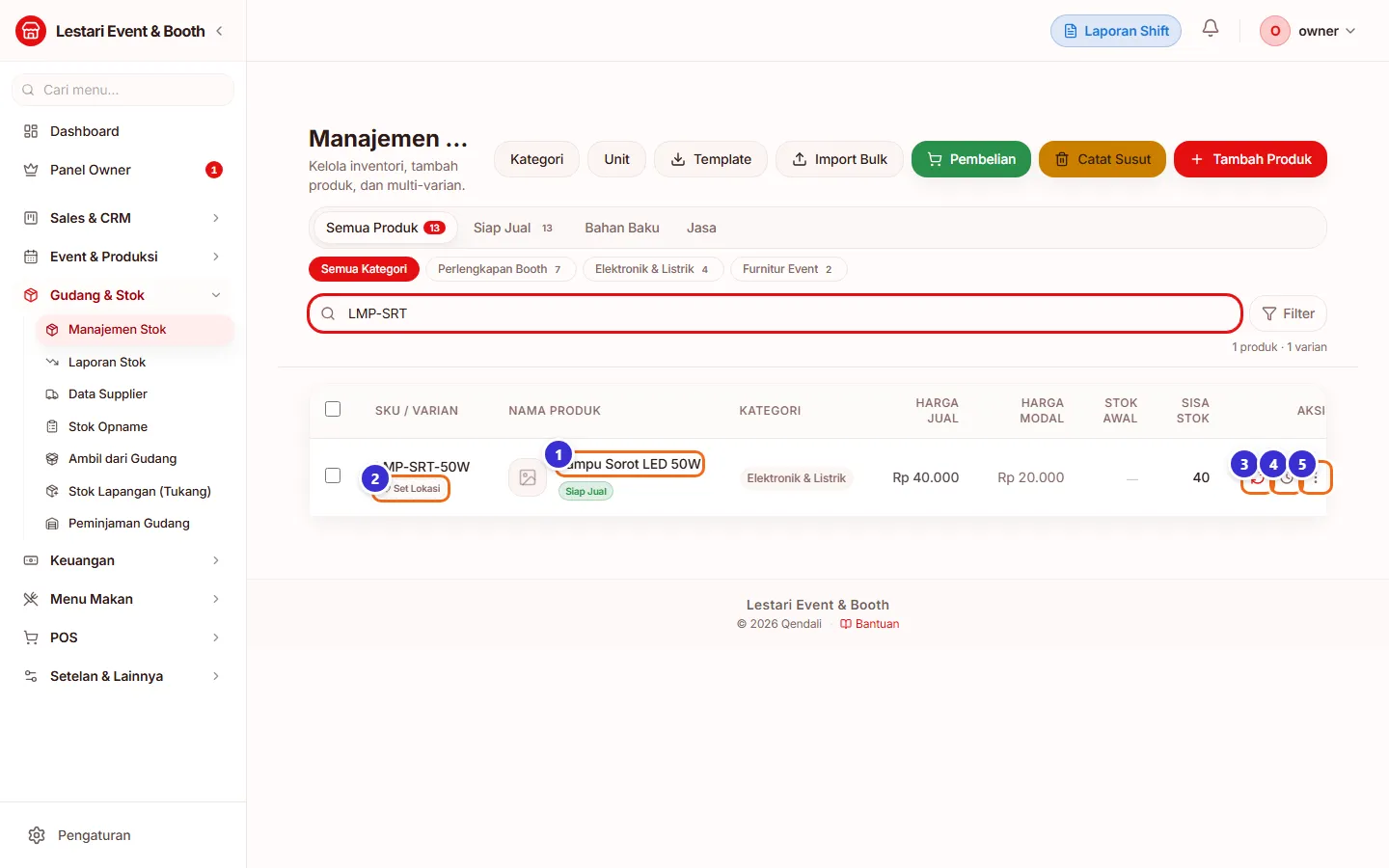Click the Laporan Stok trend icon

52,362
